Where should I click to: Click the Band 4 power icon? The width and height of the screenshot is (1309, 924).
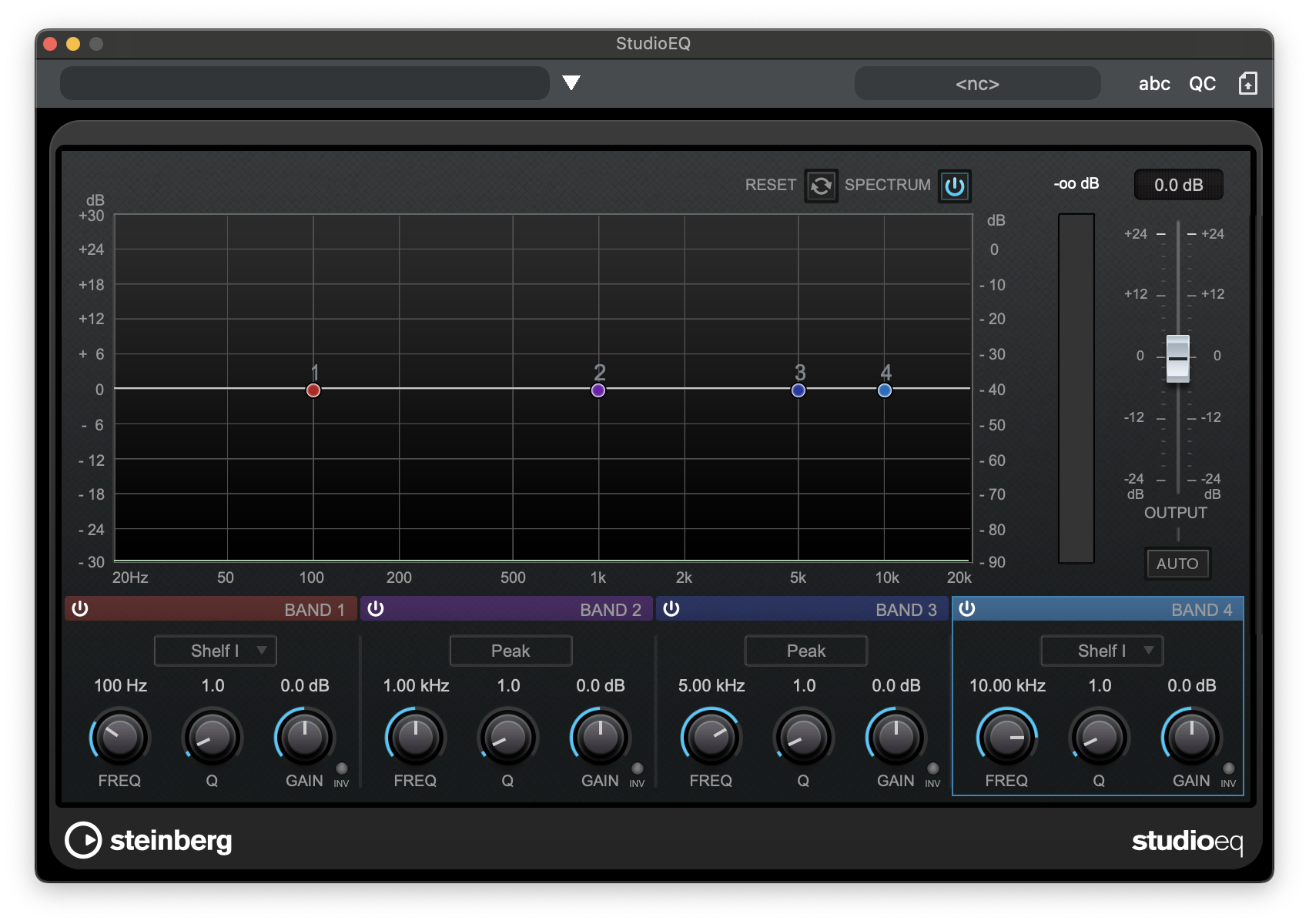tap(967, 609)
